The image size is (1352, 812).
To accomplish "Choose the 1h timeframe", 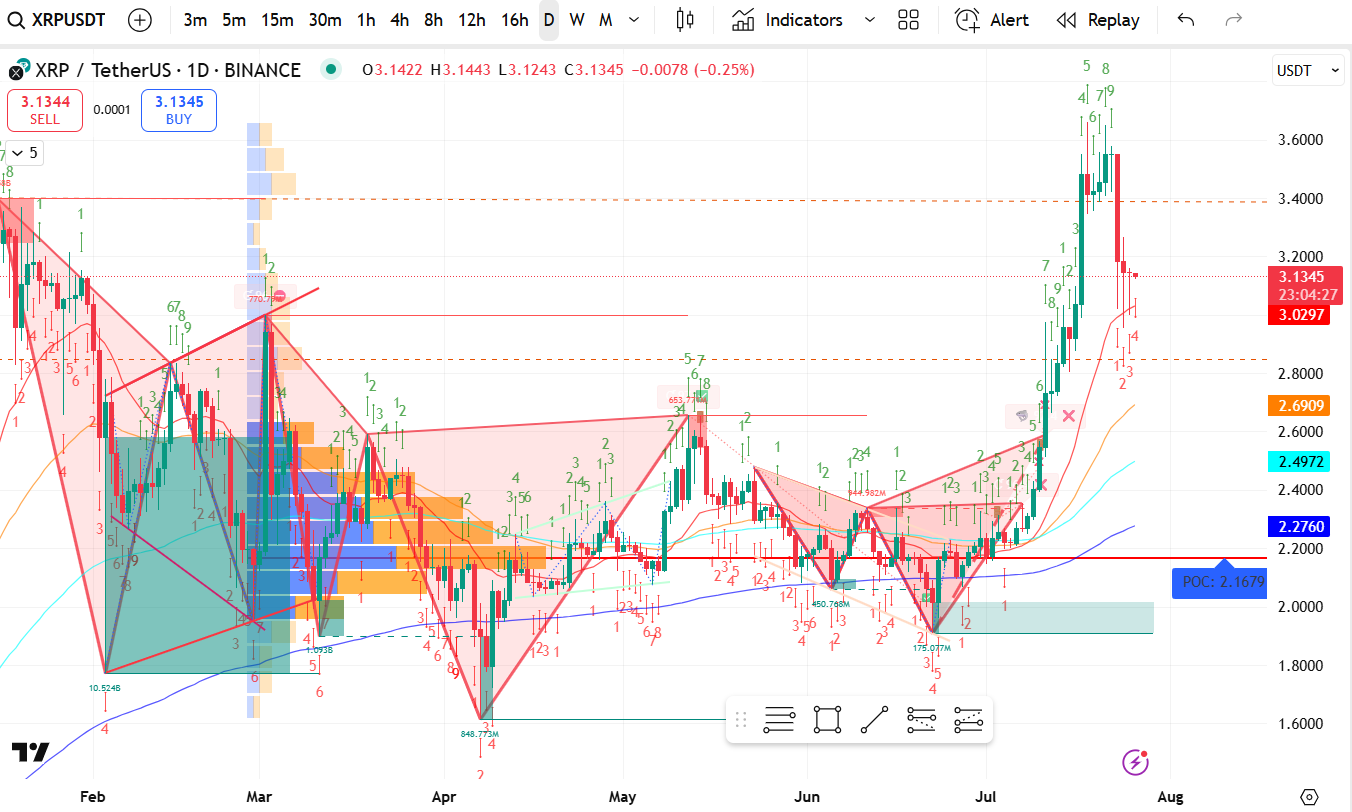I will [x=366, y=20].
